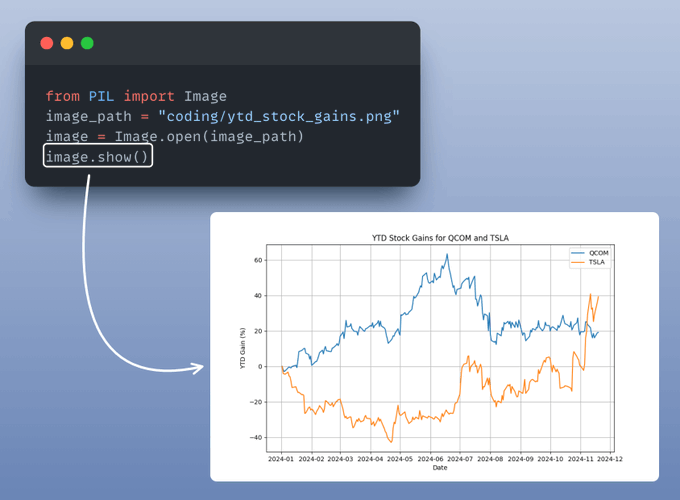Click the yellow minimize dot on code window

[x=67, y=43]
